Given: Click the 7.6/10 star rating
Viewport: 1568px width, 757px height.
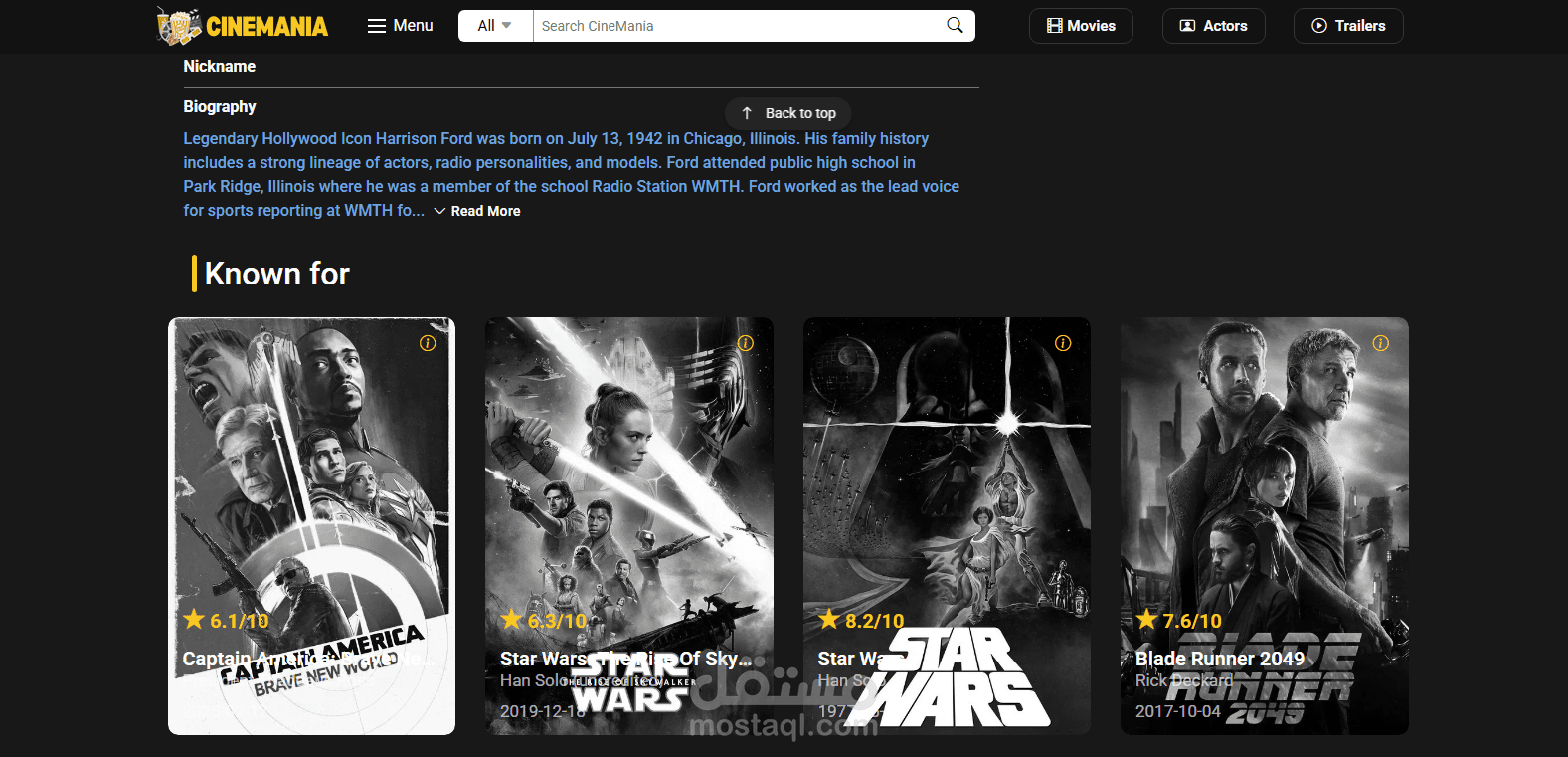Looking at the screenshot, I should coord(1179,621).
